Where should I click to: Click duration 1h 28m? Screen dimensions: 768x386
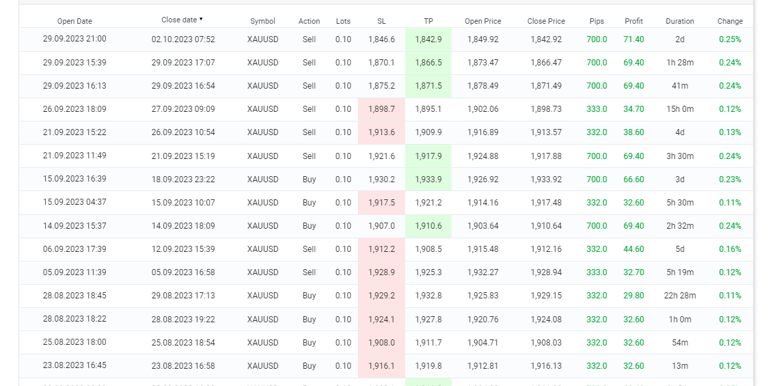[x=680, y=63]
